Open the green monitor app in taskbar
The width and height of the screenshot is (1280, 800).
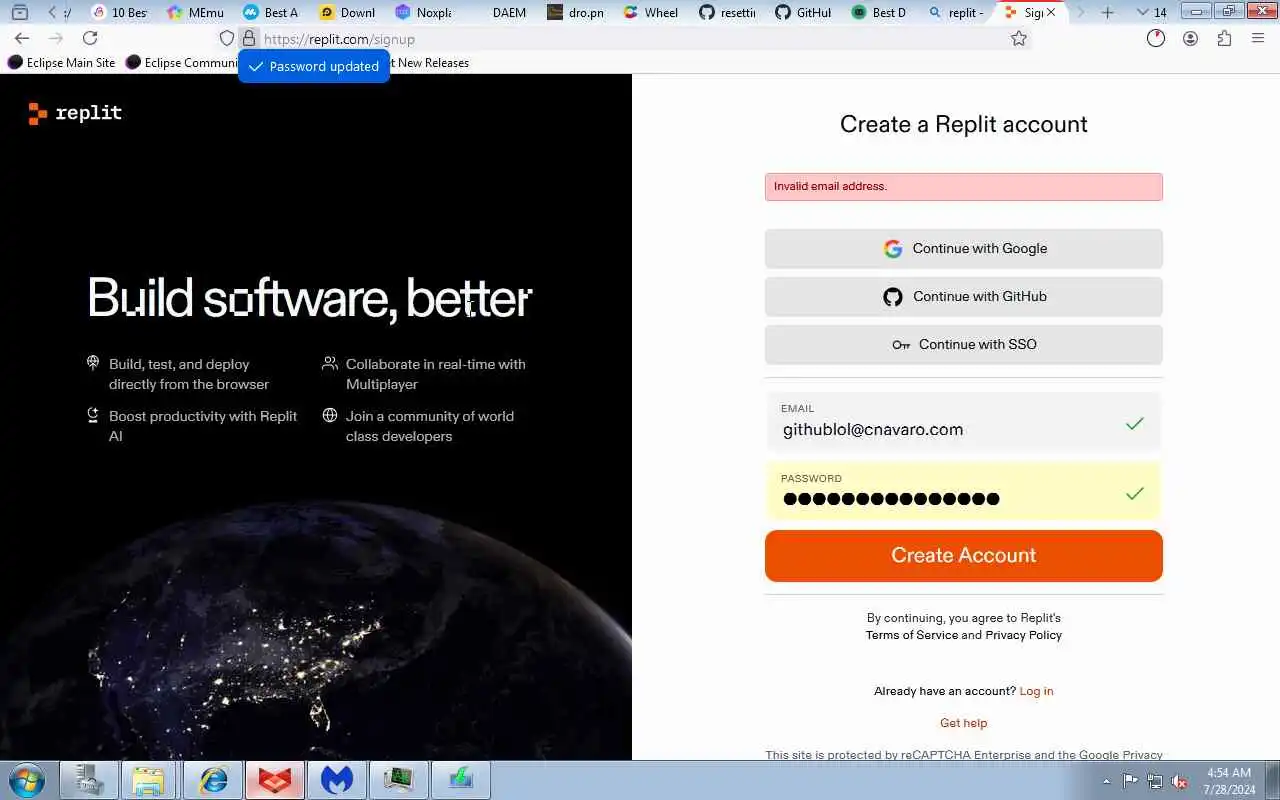[399, 780]
